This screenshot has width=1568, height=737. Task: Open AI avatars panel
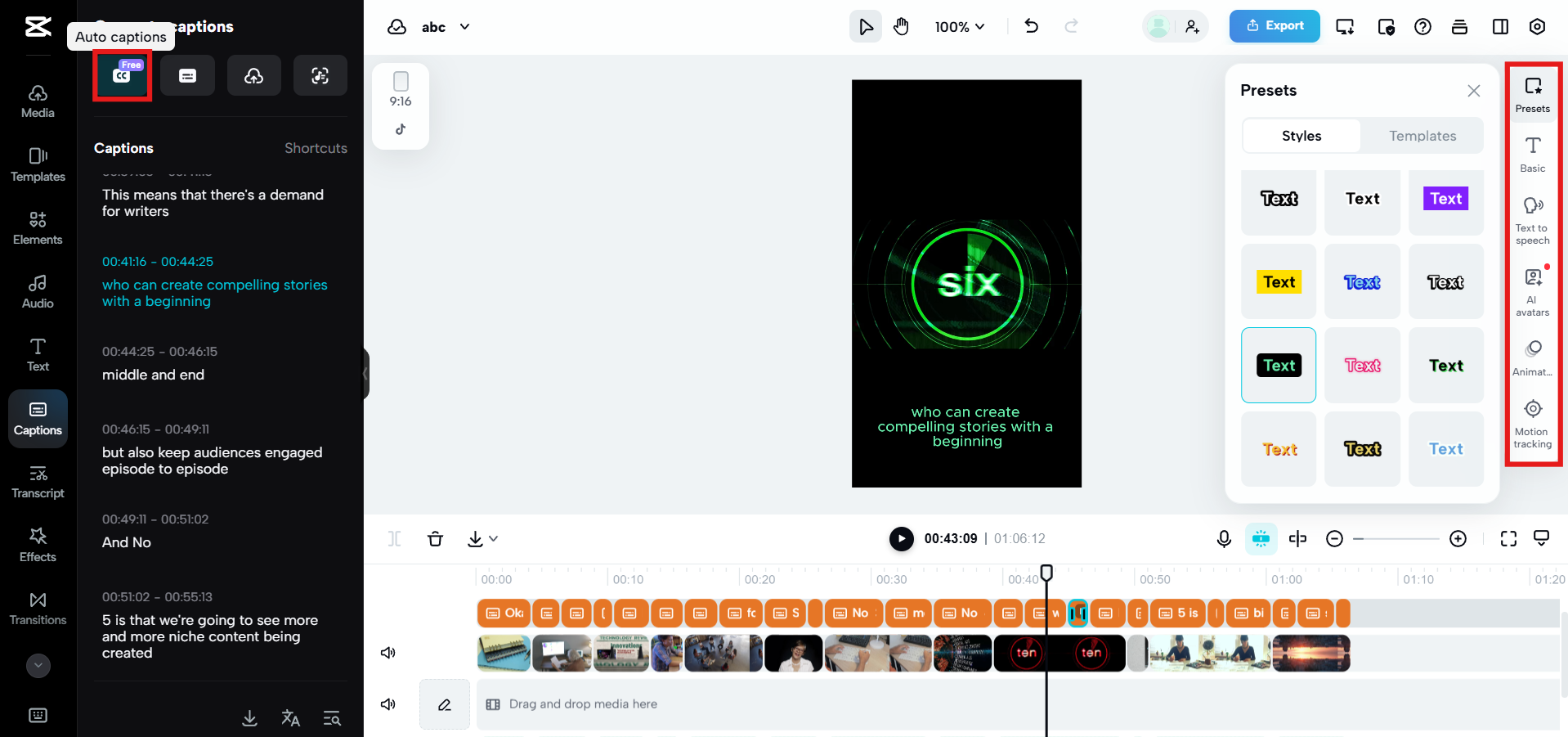point(1533,293)
